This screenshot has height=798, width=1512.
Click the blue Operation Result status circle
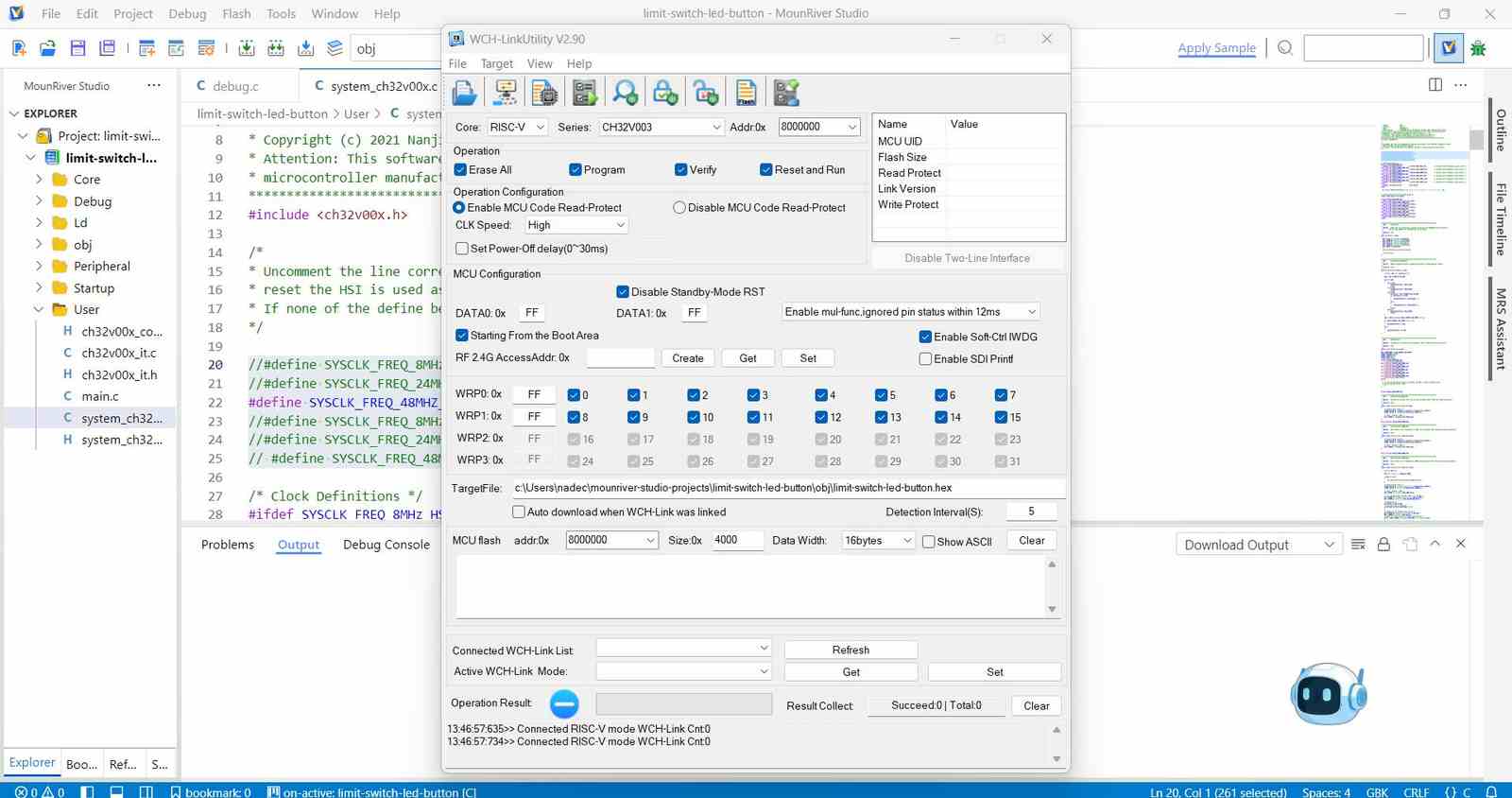(x=564, y=703)
